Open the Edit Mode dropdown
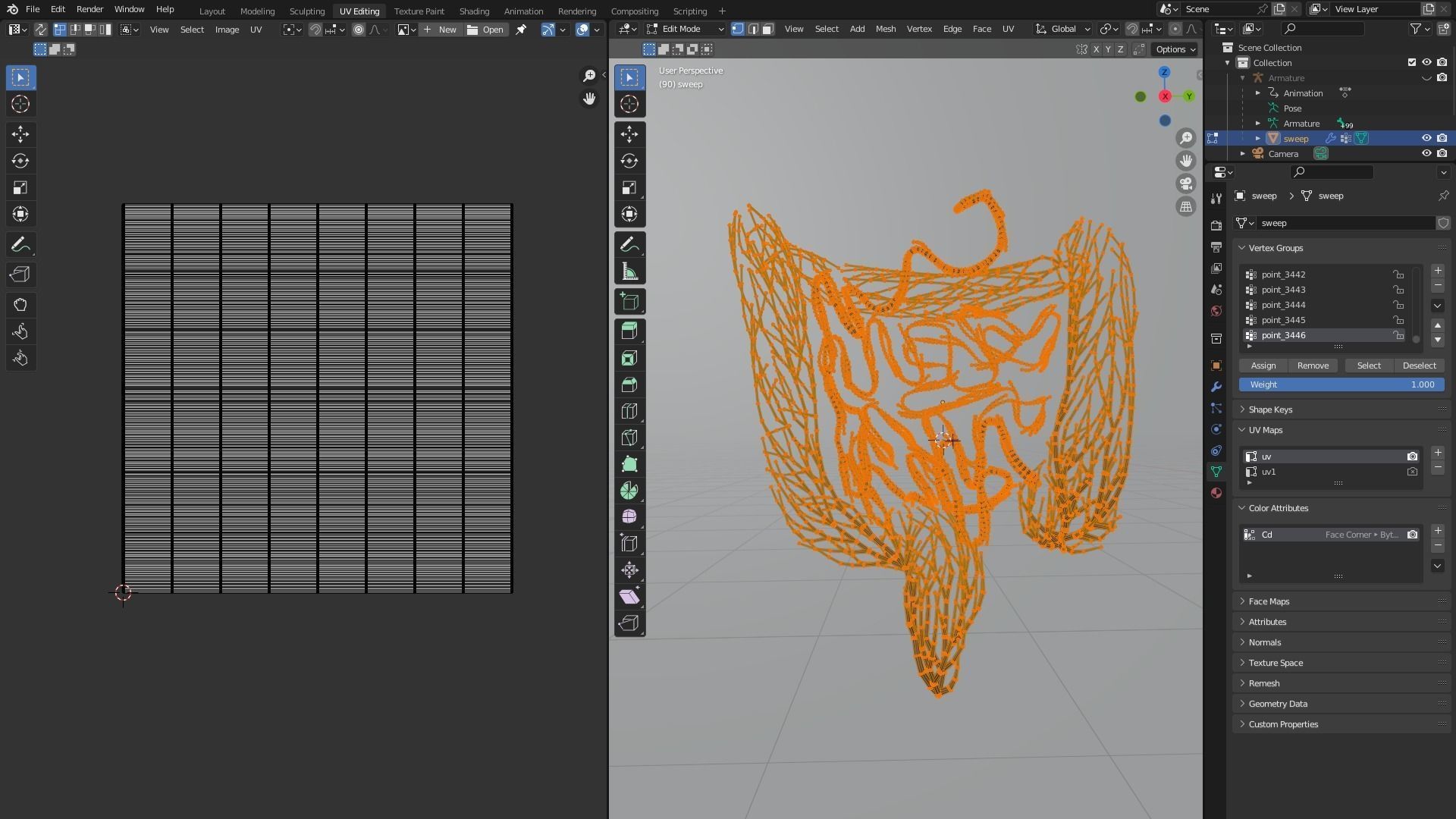Screen dimensions: 1456x819 point(685,29)
